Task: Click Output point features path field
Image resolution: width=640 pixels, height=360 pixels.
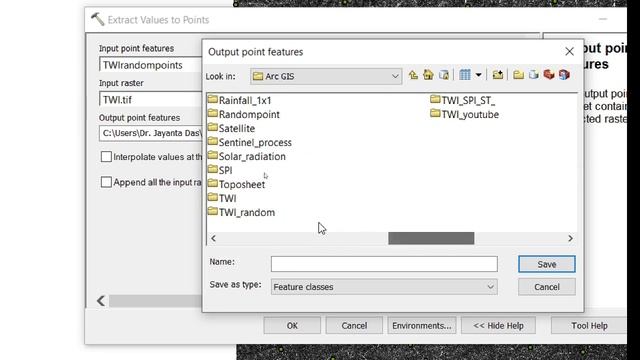Action: pos(151,133)
